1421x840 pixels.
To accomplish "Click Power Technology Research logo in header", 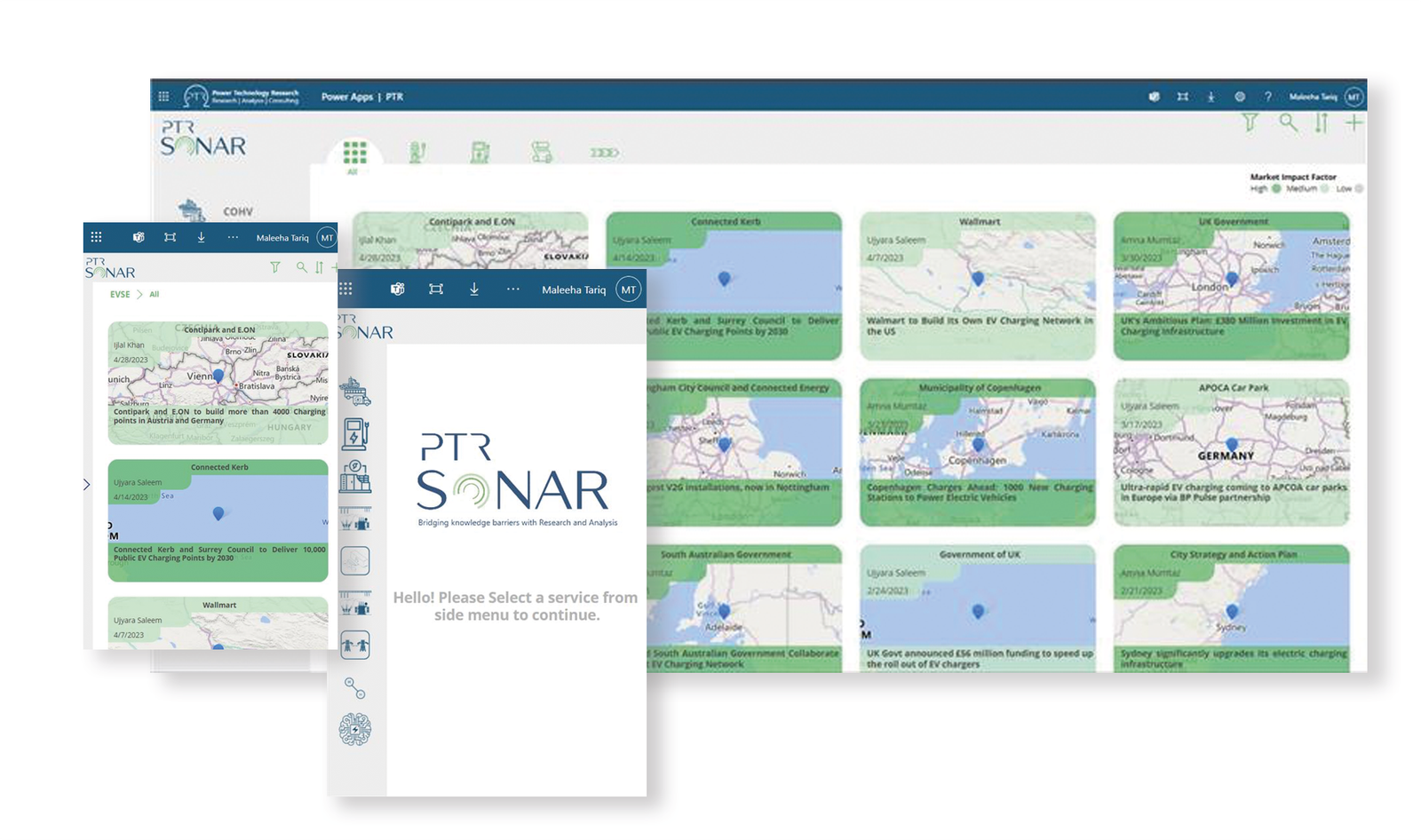I will click(242, 96).
